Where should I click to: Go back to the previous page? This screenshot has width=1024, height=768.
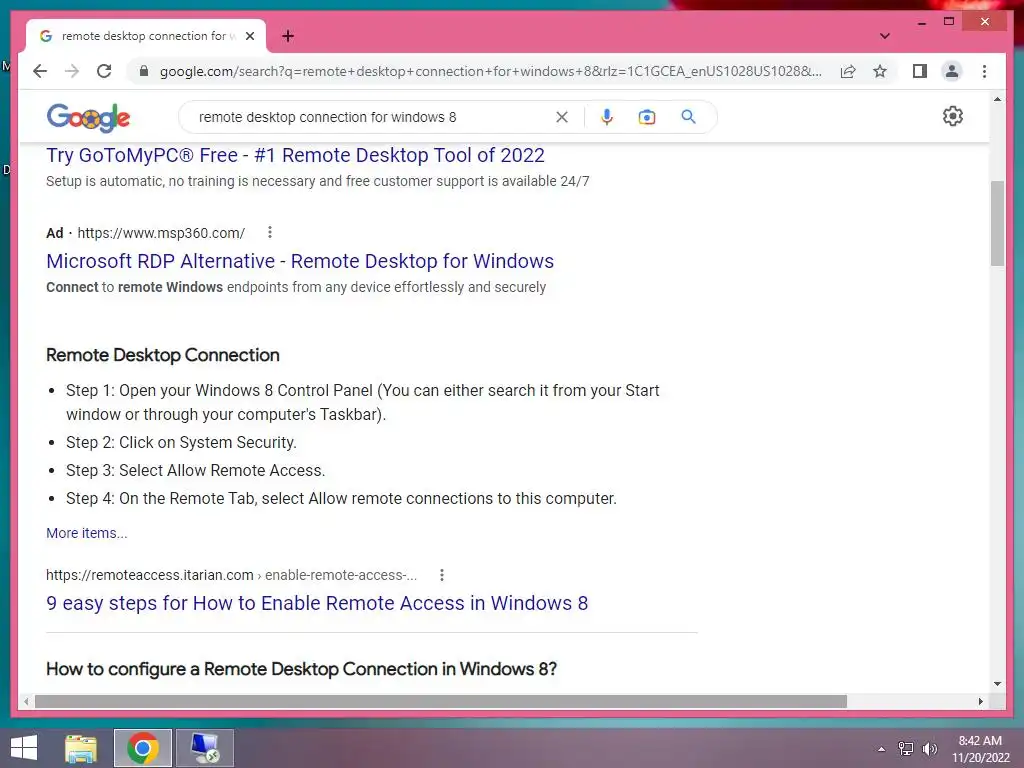(40, 71)
